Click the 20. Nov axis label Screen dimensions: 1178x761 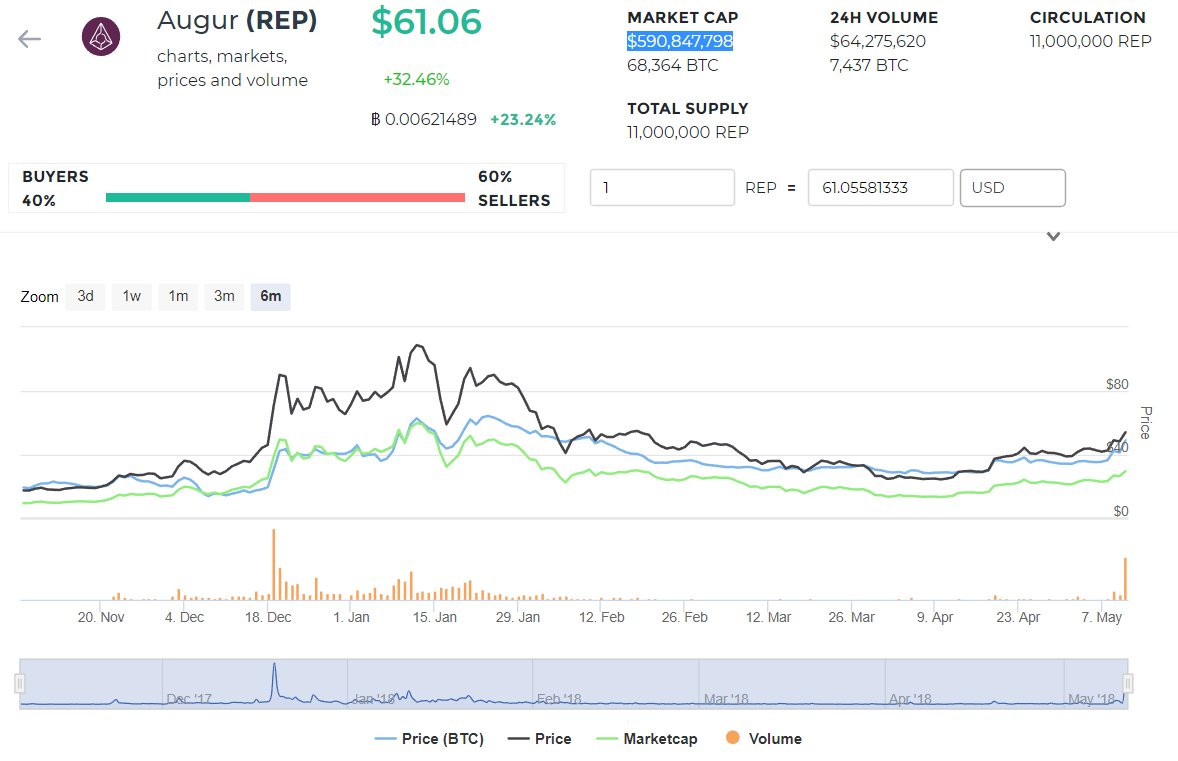click(x=101, y=618)
